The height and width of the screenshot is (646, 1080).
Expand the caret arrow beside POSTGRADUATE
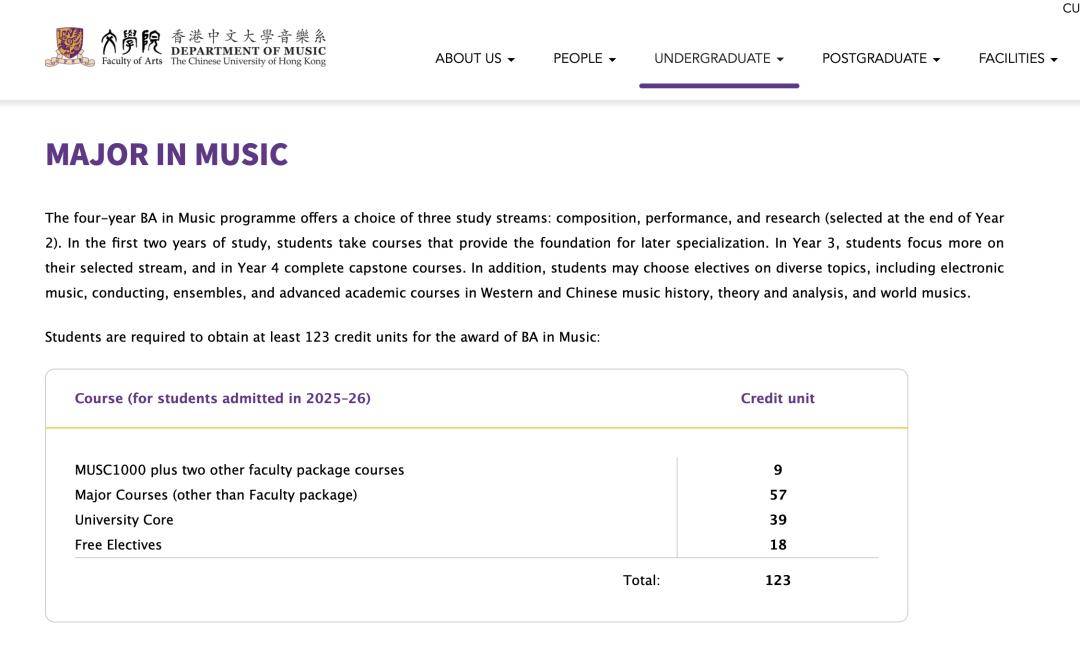[x=936, y=60]
